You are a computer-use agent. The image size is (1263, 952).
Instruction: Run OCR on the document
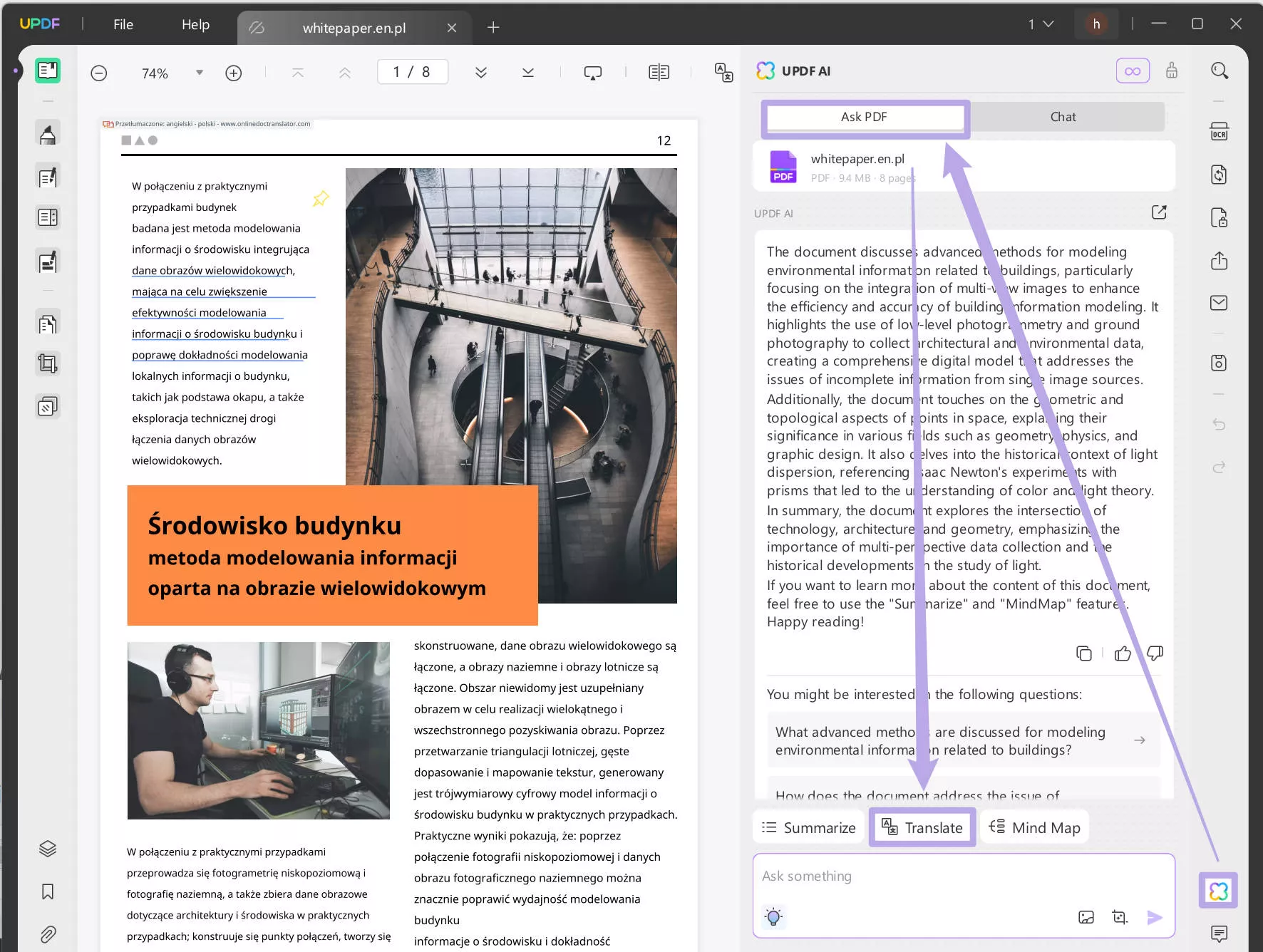coord(1220,131)
